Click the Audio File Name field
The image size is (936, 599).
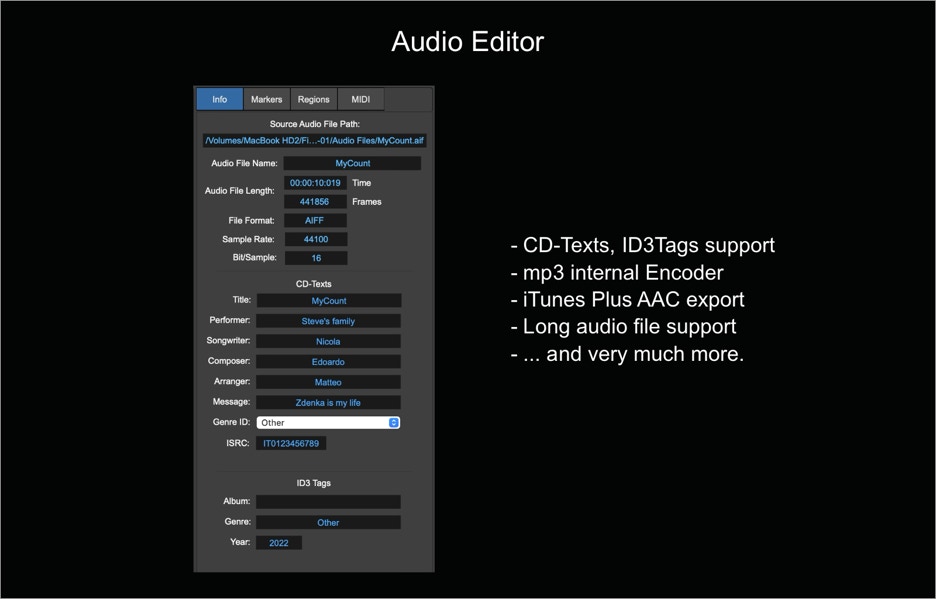pyautogui.click(x=352, y=163)
